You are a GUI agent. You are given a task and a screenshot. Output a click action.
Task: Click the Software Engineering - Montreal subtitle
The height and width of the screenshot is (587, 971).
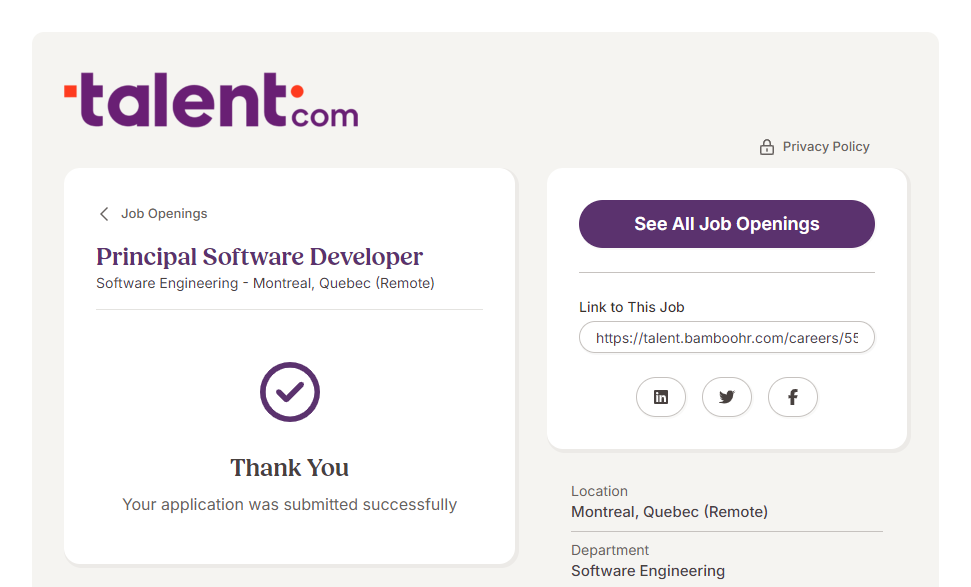[x=265, y=283]
